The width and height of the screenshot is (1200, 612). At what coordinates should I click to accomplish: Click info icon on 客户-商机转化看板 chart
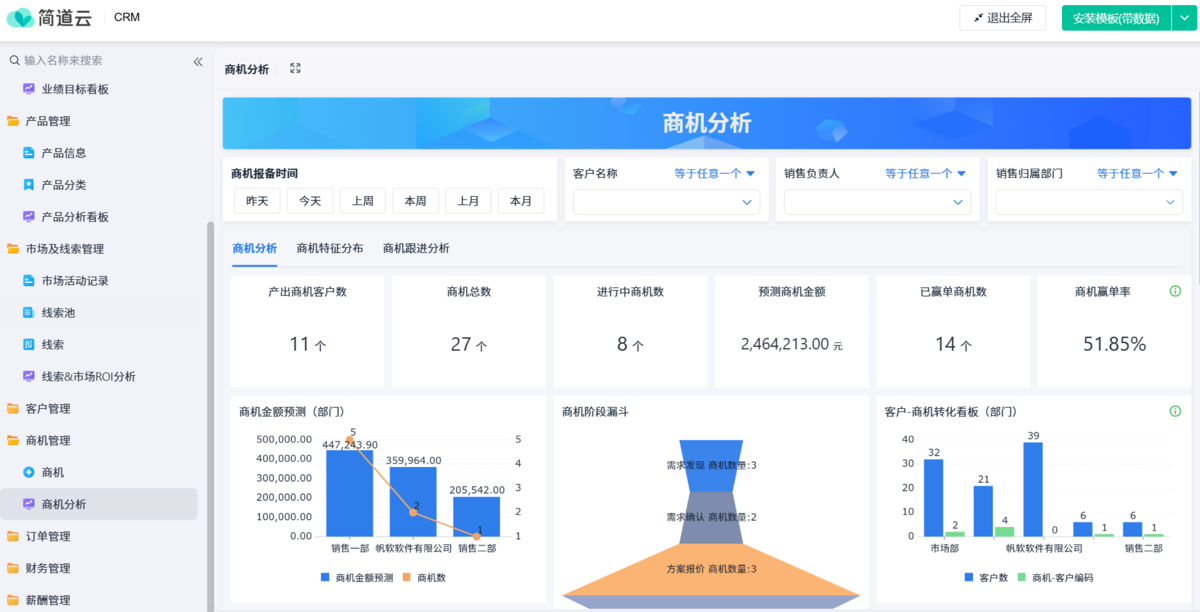point(1175,411)
